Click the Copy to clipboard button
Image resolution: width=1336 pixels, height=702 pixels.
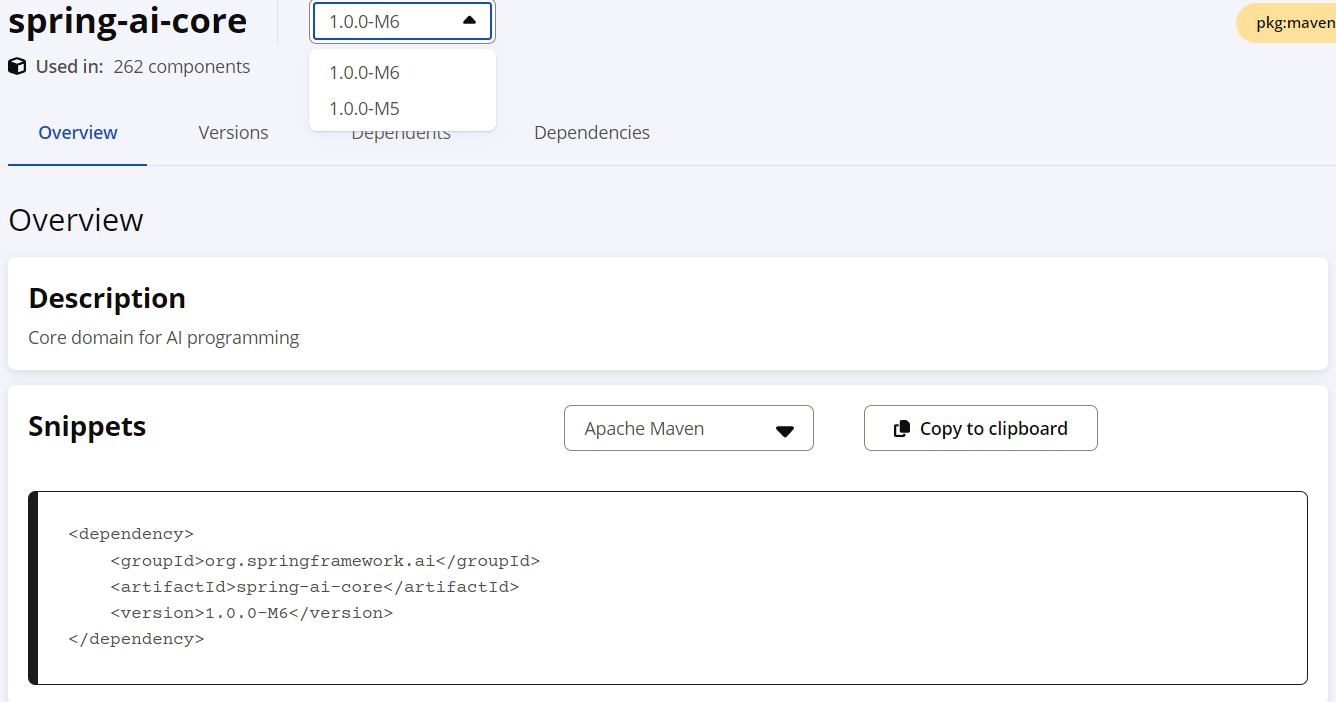tap(981, 428)
